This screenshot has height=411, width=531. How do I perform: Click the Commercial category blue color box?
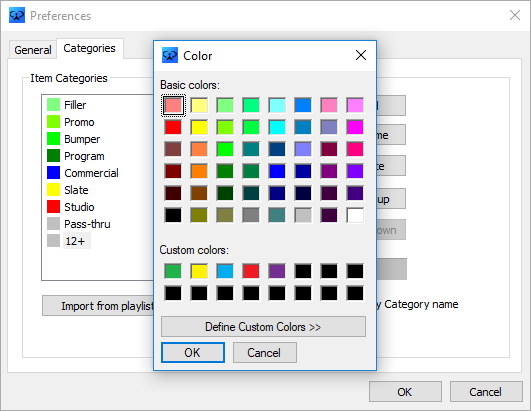pos(54,173)
